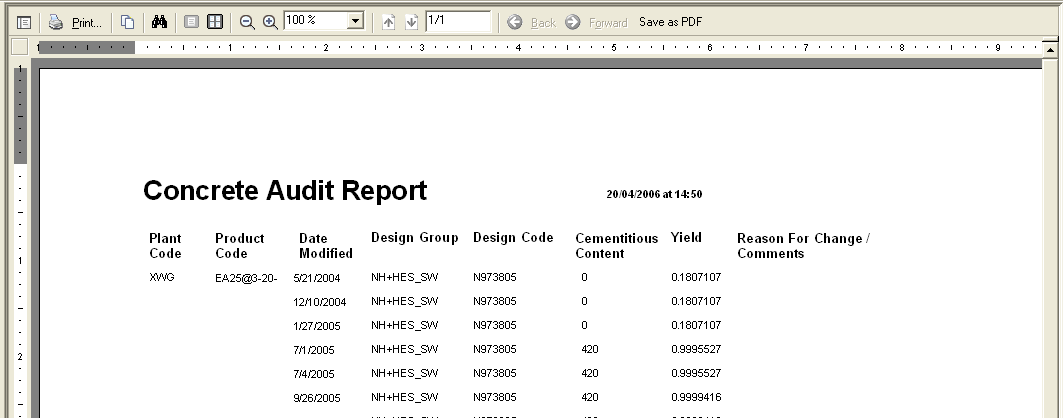1064x418 pixels.
Task: Click the Print button
Action: 76,22
